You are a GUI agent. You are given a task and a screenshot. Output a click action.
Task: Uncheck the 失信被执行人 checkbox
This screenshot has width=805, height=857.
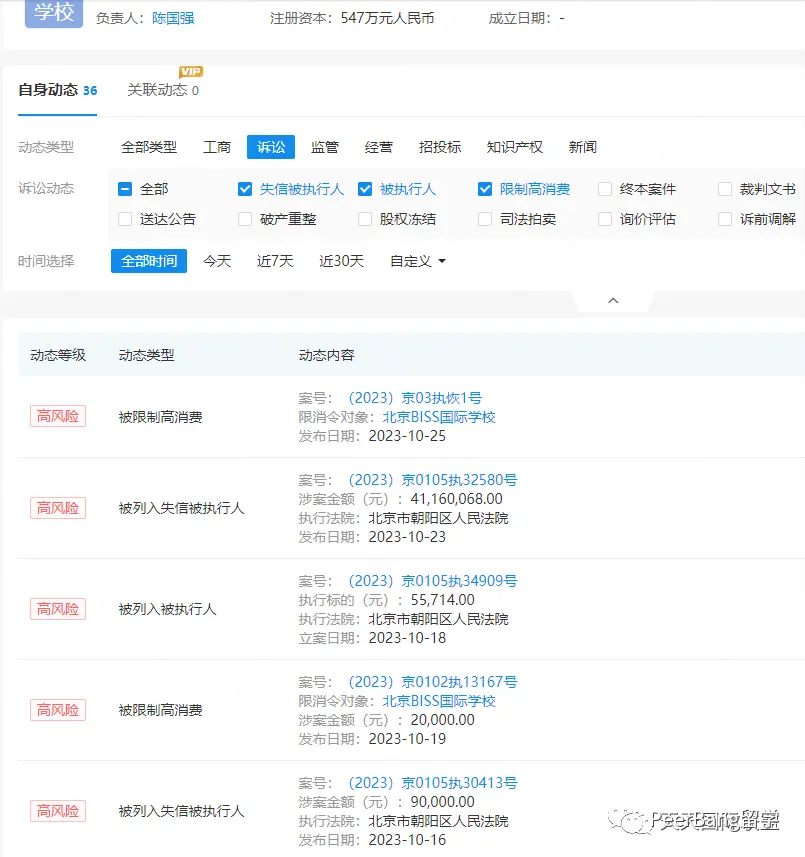coord(245,189)
